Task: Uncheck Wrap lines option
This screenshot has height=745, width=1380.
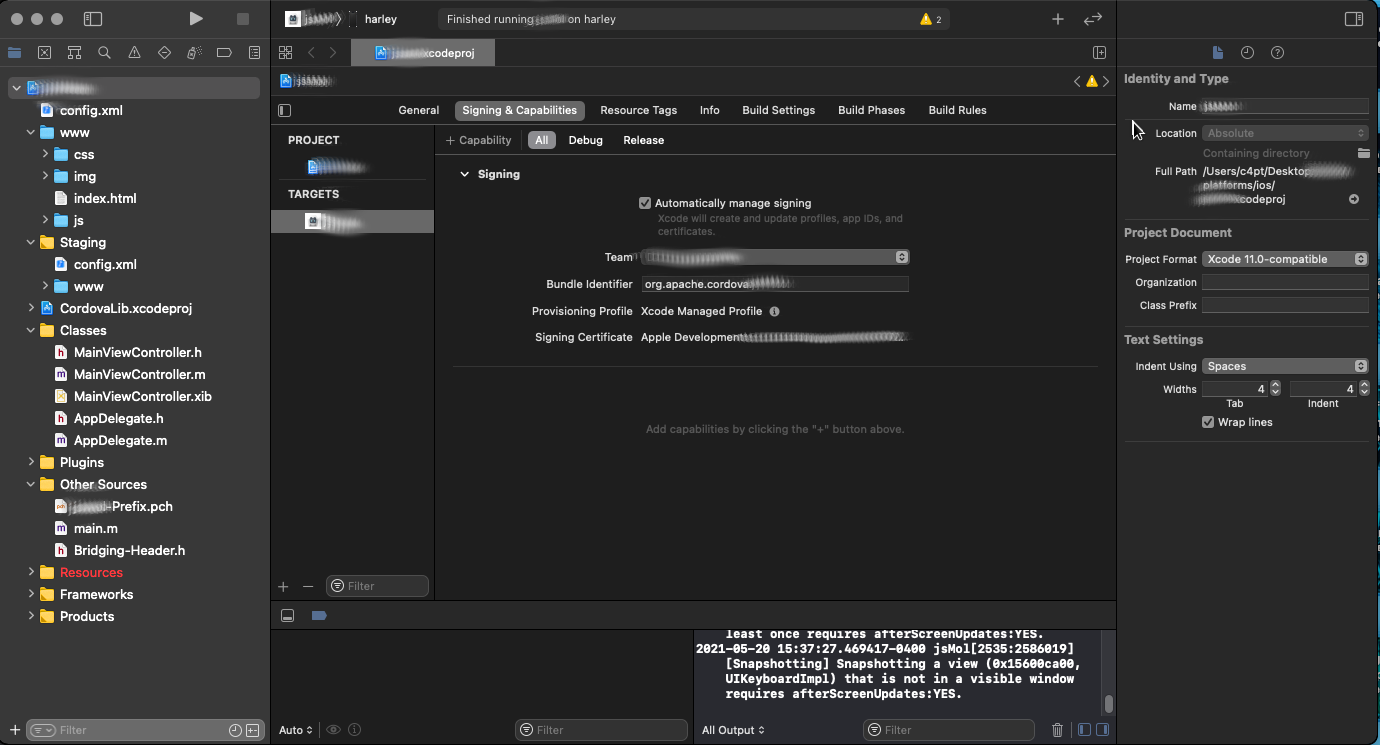Action: pyautogui.click(x=1208, y=422)
